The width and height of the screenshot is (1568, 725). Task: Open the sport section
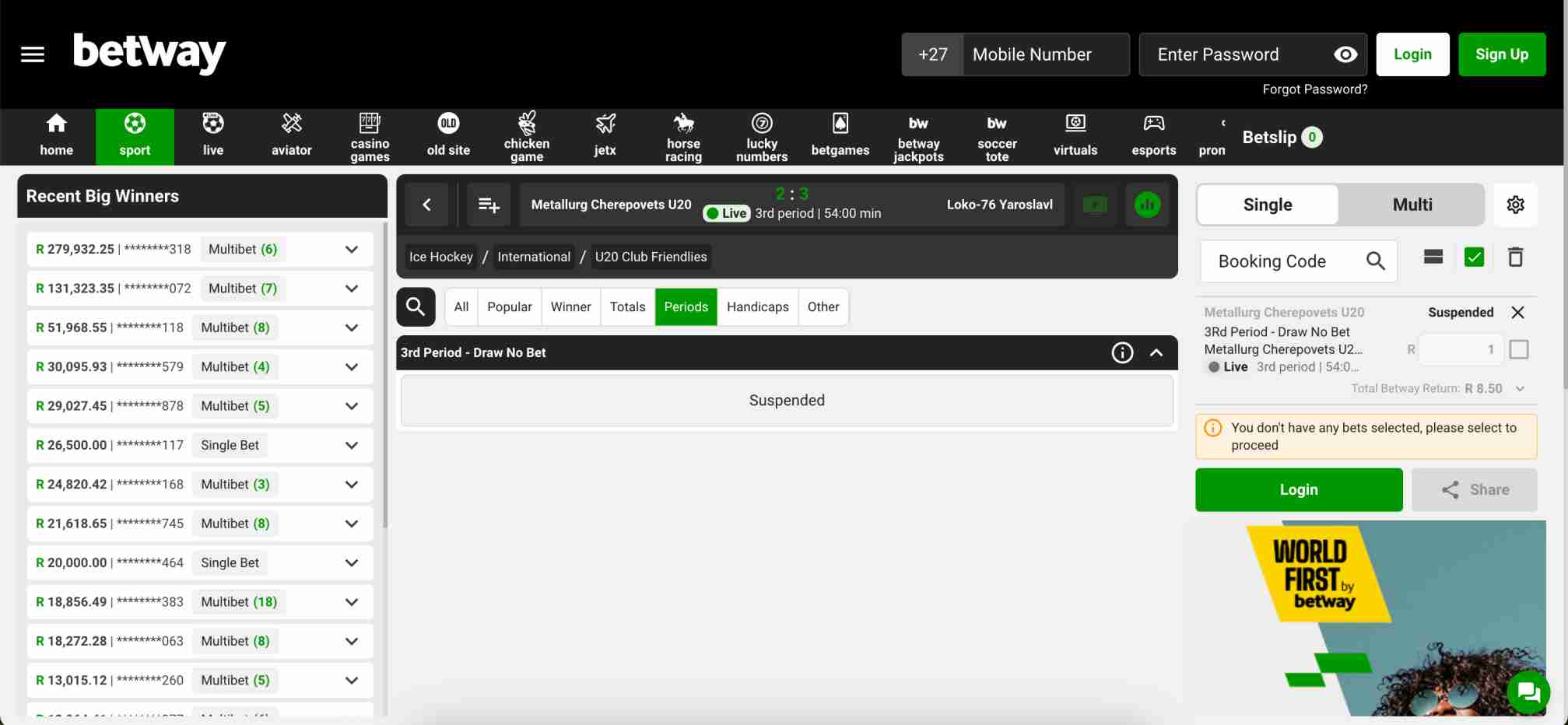(135, 136)
